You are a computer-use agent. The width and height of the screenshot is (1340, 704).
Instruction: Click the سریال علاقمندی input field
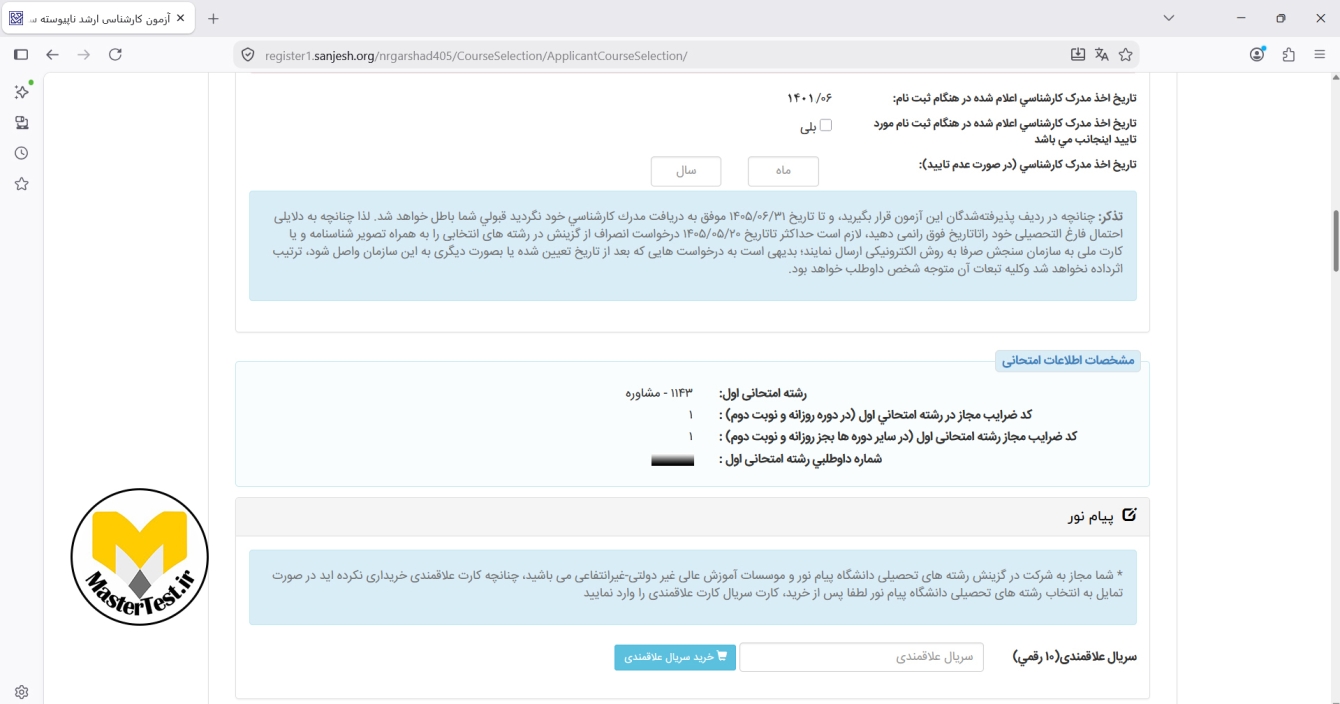pos(861,657)
